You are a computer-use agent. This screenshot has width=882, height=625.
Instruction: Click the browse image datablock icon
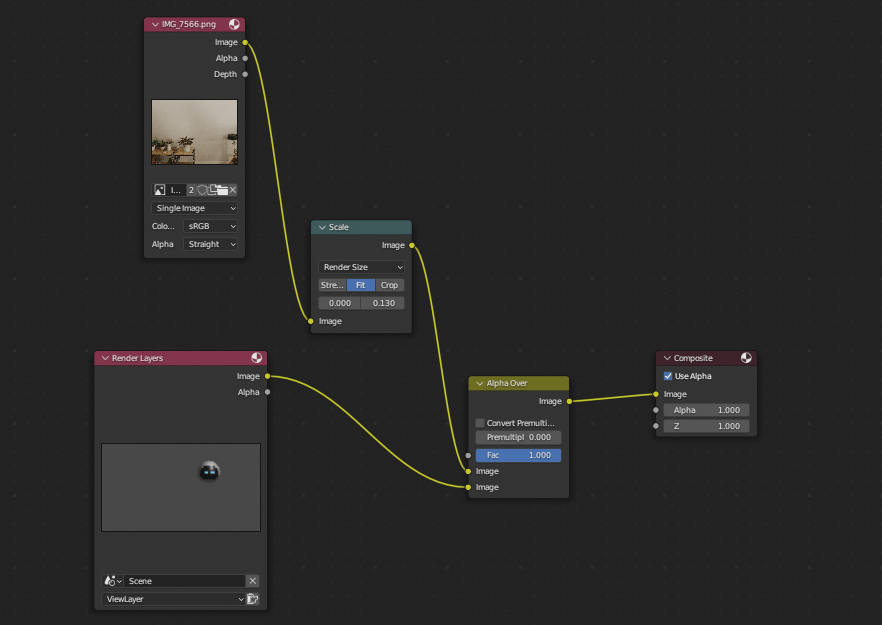(x=159, y=190)
